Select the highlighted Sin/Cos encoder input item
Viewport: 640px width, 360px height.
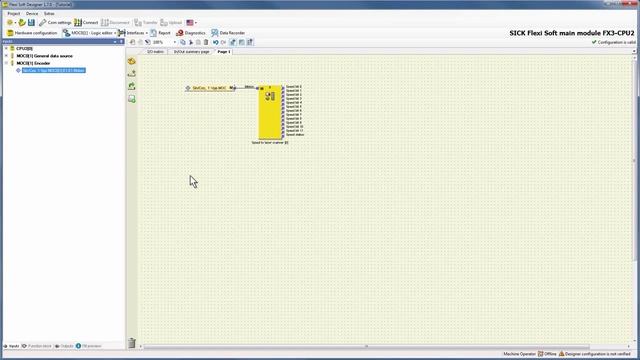click(53, 70)
